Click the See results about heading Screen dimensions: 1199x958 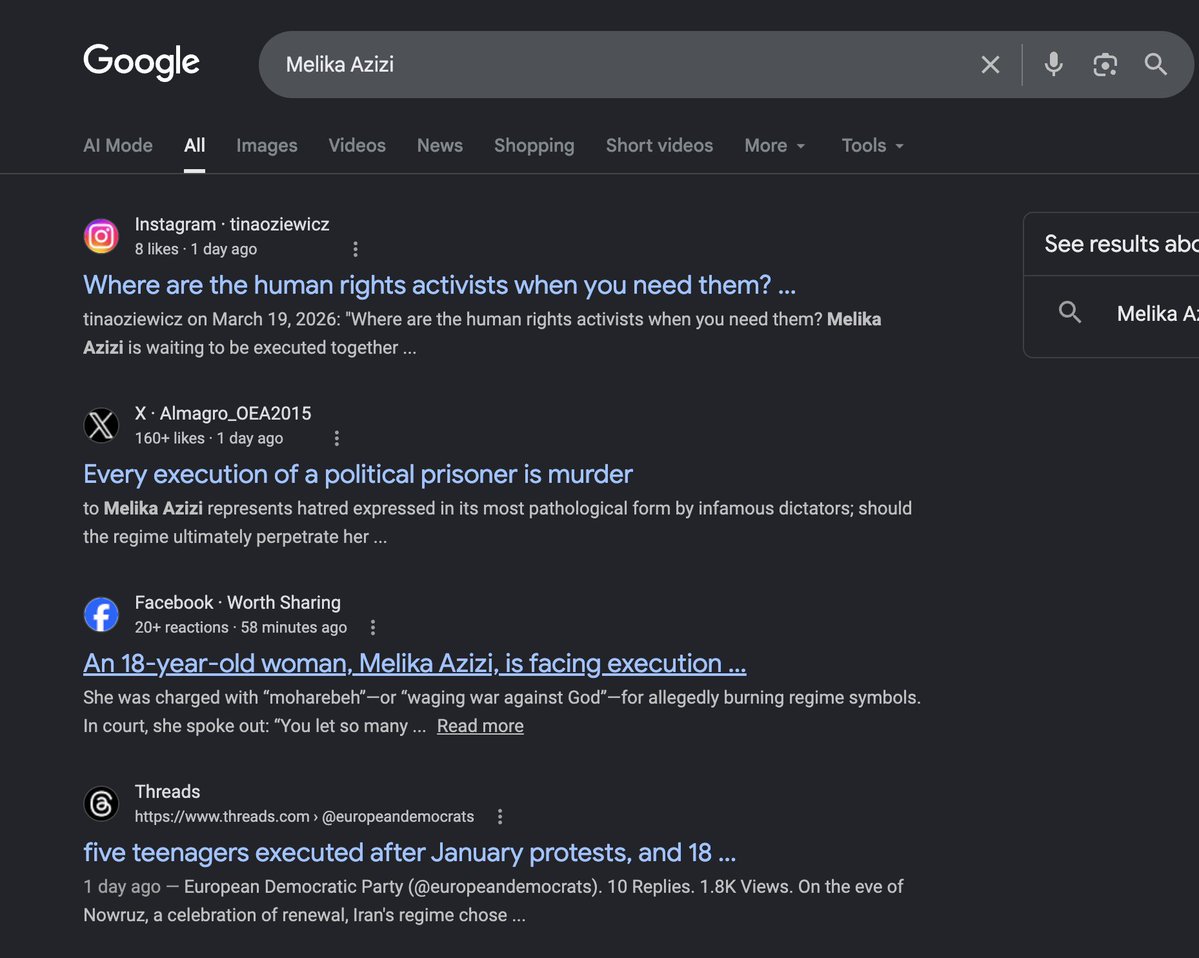click(x=1121, y=244)
